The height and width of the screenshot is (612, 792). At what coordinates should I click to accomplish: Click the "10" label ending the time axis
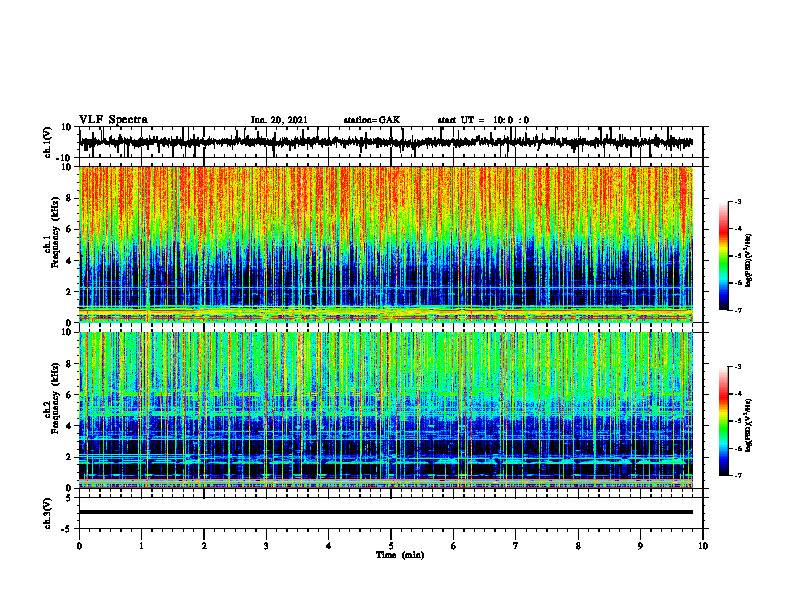click(703, 546)
